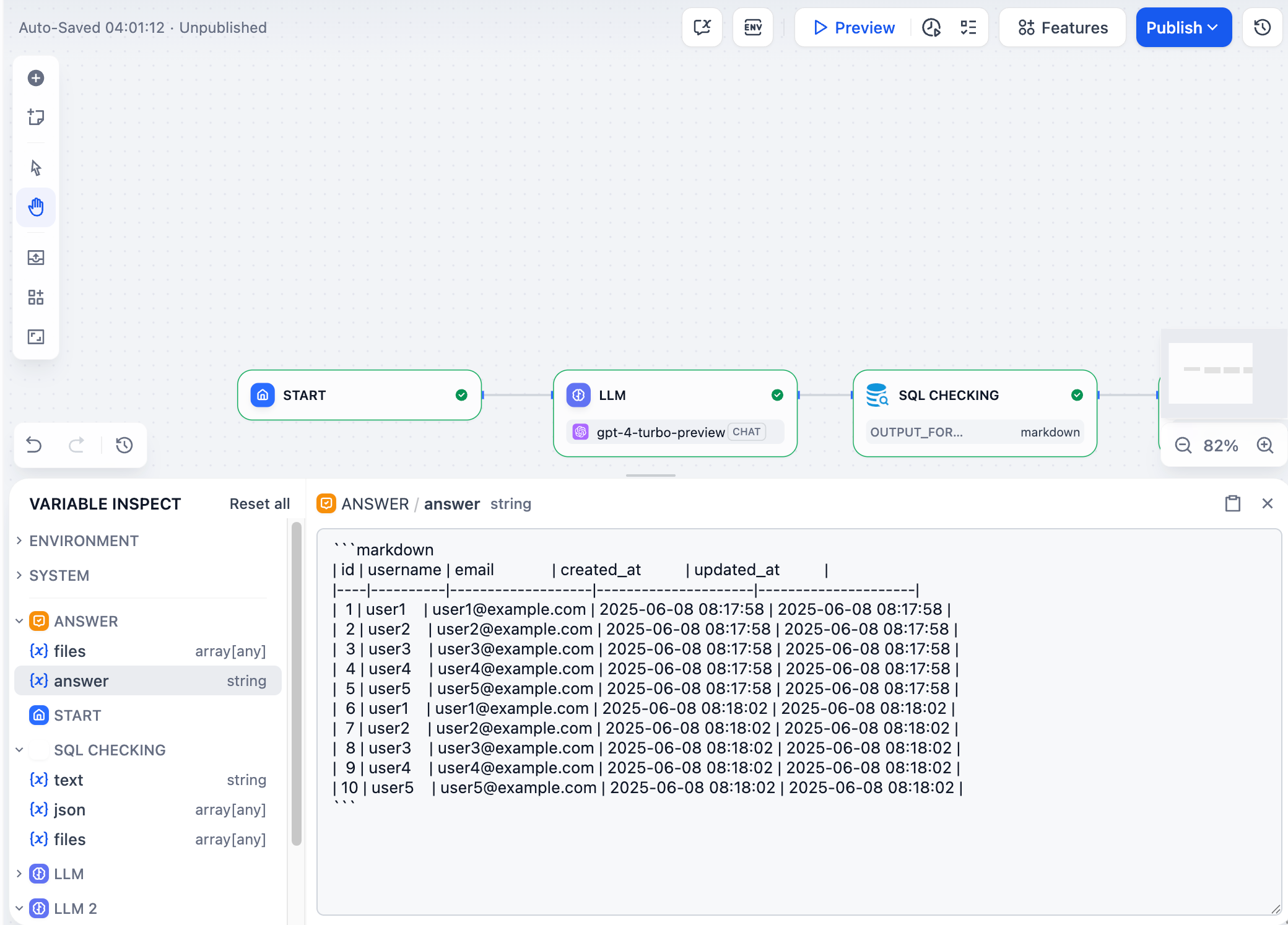Open the ENV environment variables button
Screen dimensions: 1288x925
pos(753,27)
